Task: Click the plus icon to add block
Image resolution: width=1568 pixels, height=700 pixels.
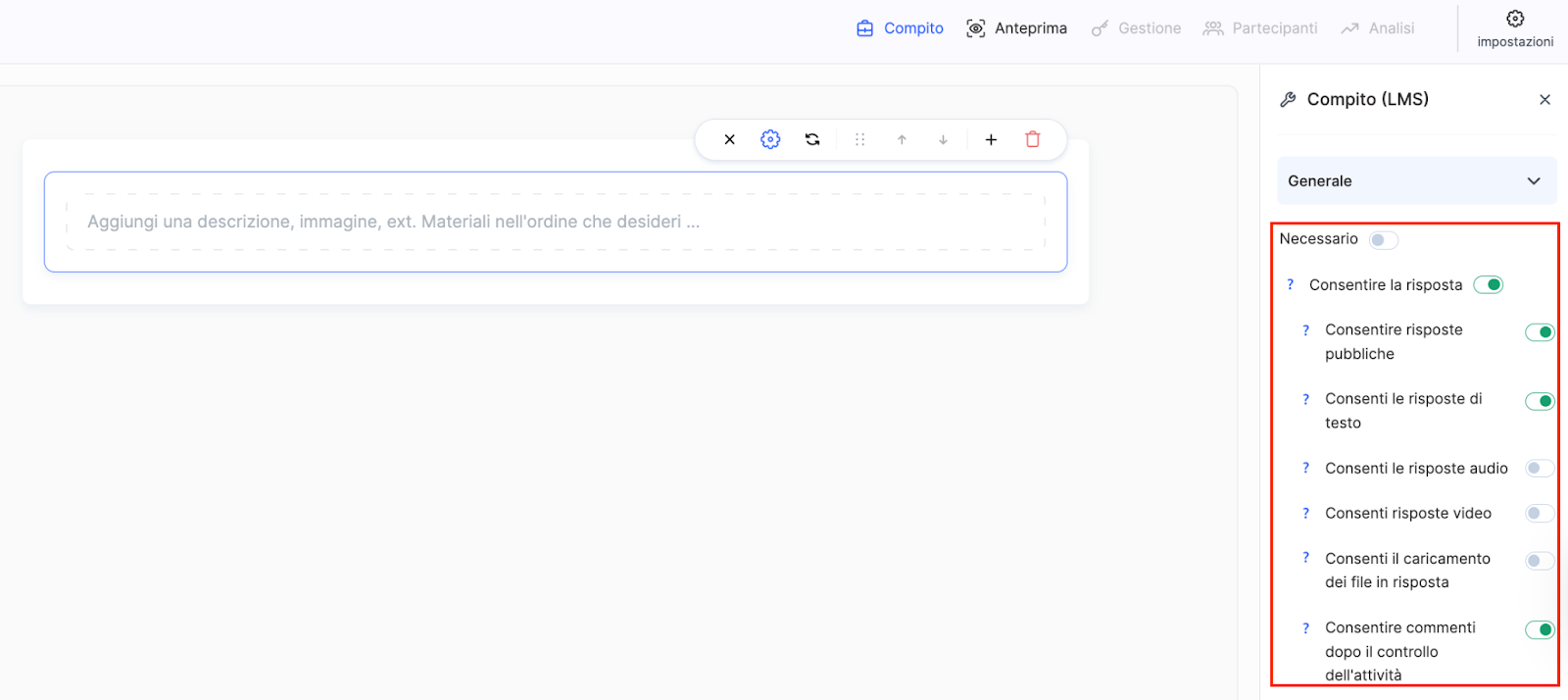Action: [991, 139]
